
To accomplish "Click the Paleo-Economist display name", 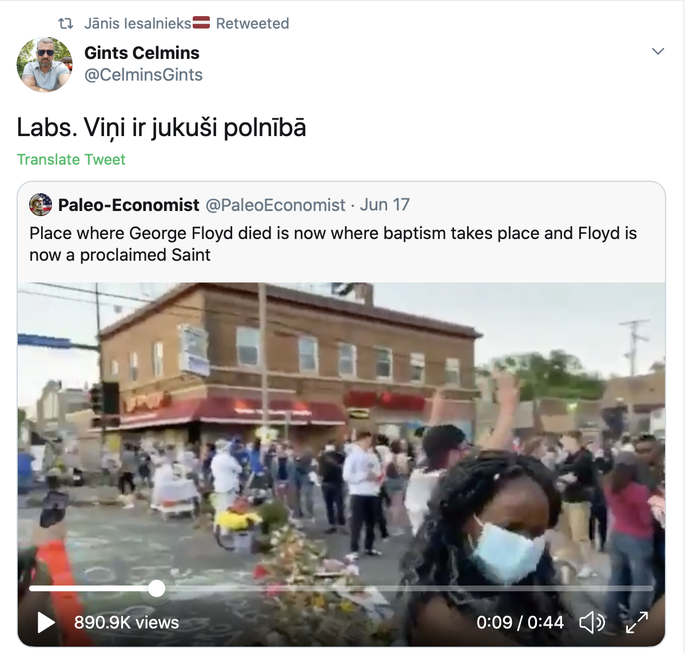I will click(128, 205).
